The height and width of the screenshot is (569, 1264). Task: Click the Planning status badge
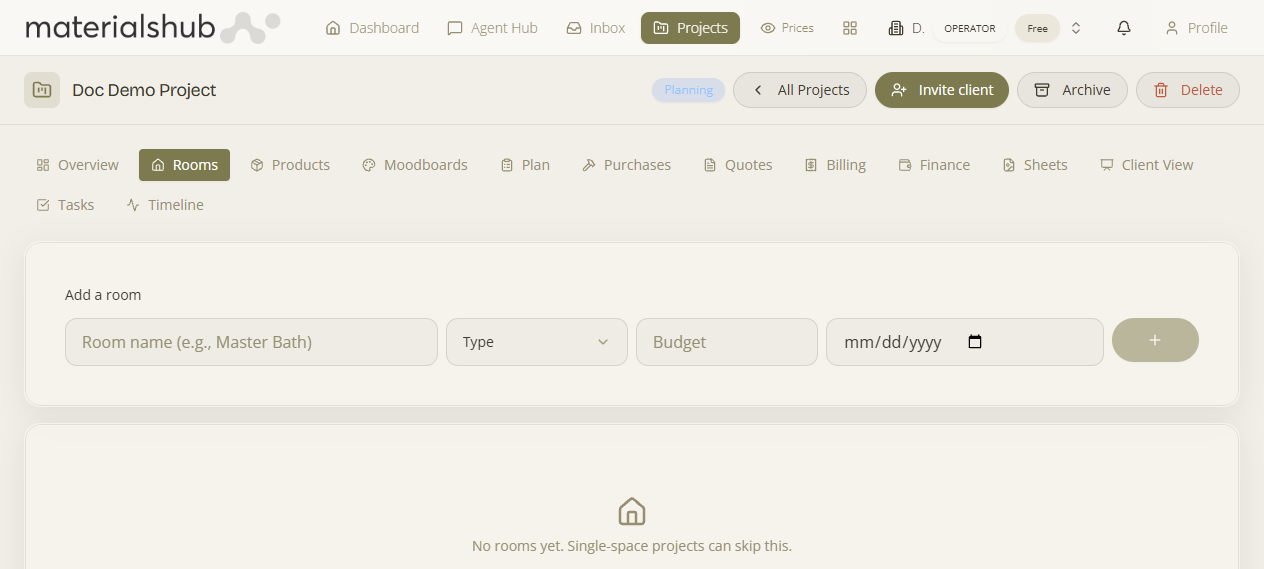click(688, 90)
